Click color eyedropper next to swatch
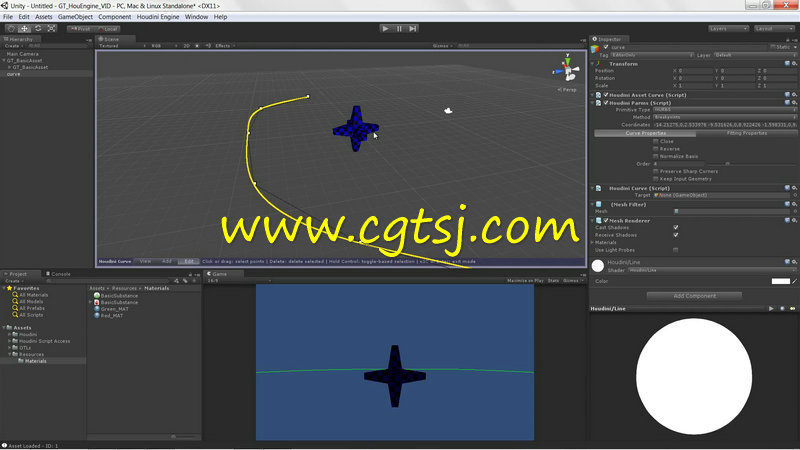Screen dimensions: 800x450 coord(794,281)
